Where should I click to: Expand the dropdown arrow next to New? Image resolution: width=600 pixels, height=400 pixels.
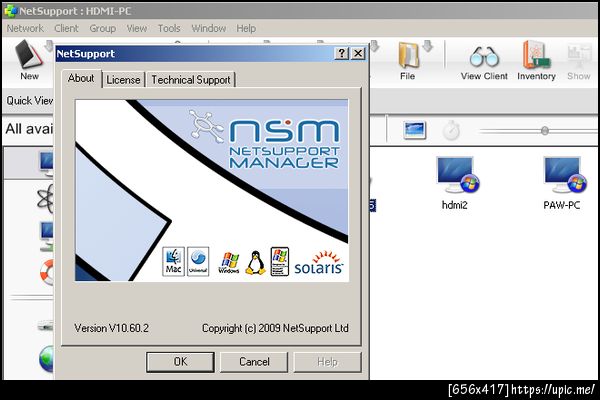[x=49, y=46]
